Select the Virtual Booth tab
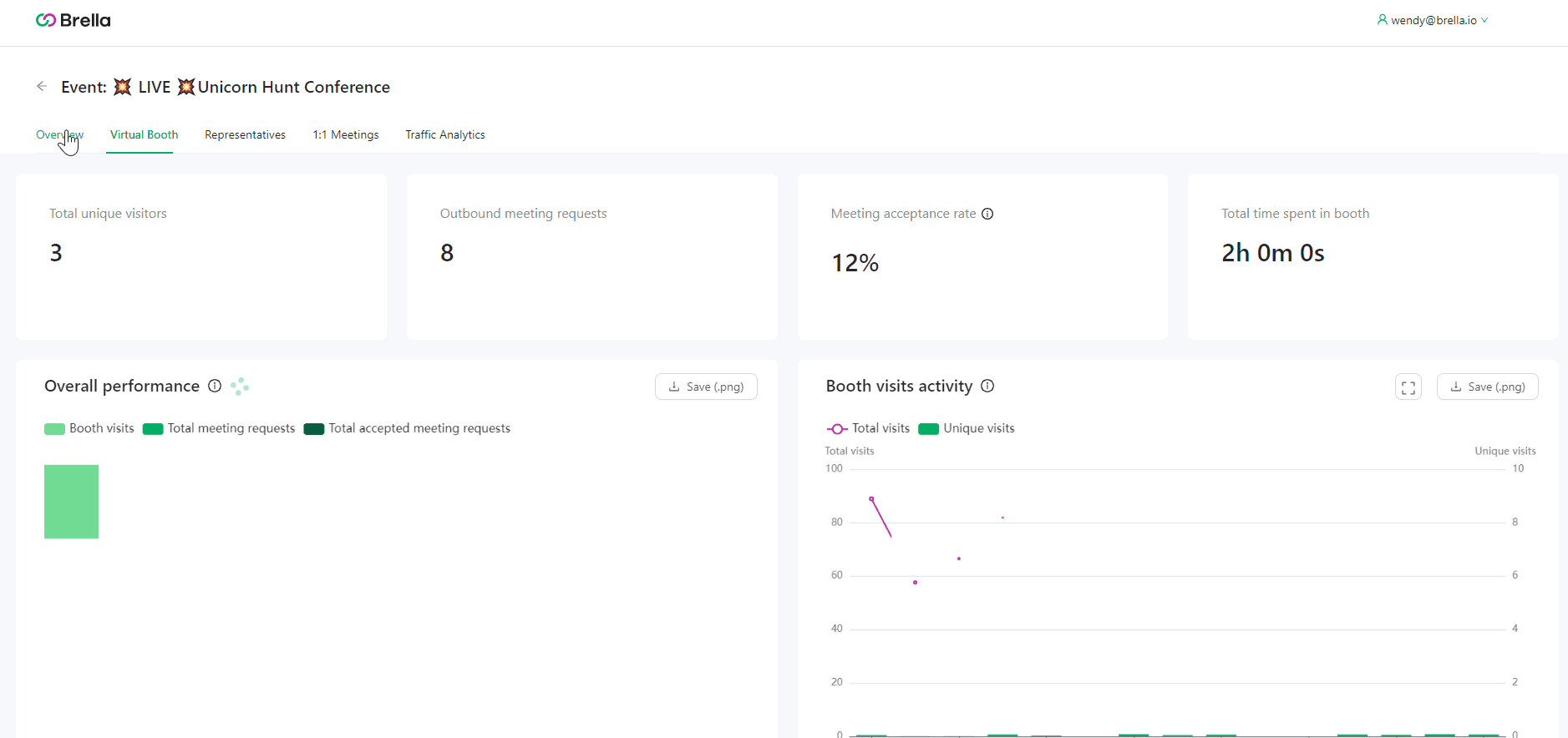The width and height of the screenshot is (1568, 738). click(x=144, y=134)
